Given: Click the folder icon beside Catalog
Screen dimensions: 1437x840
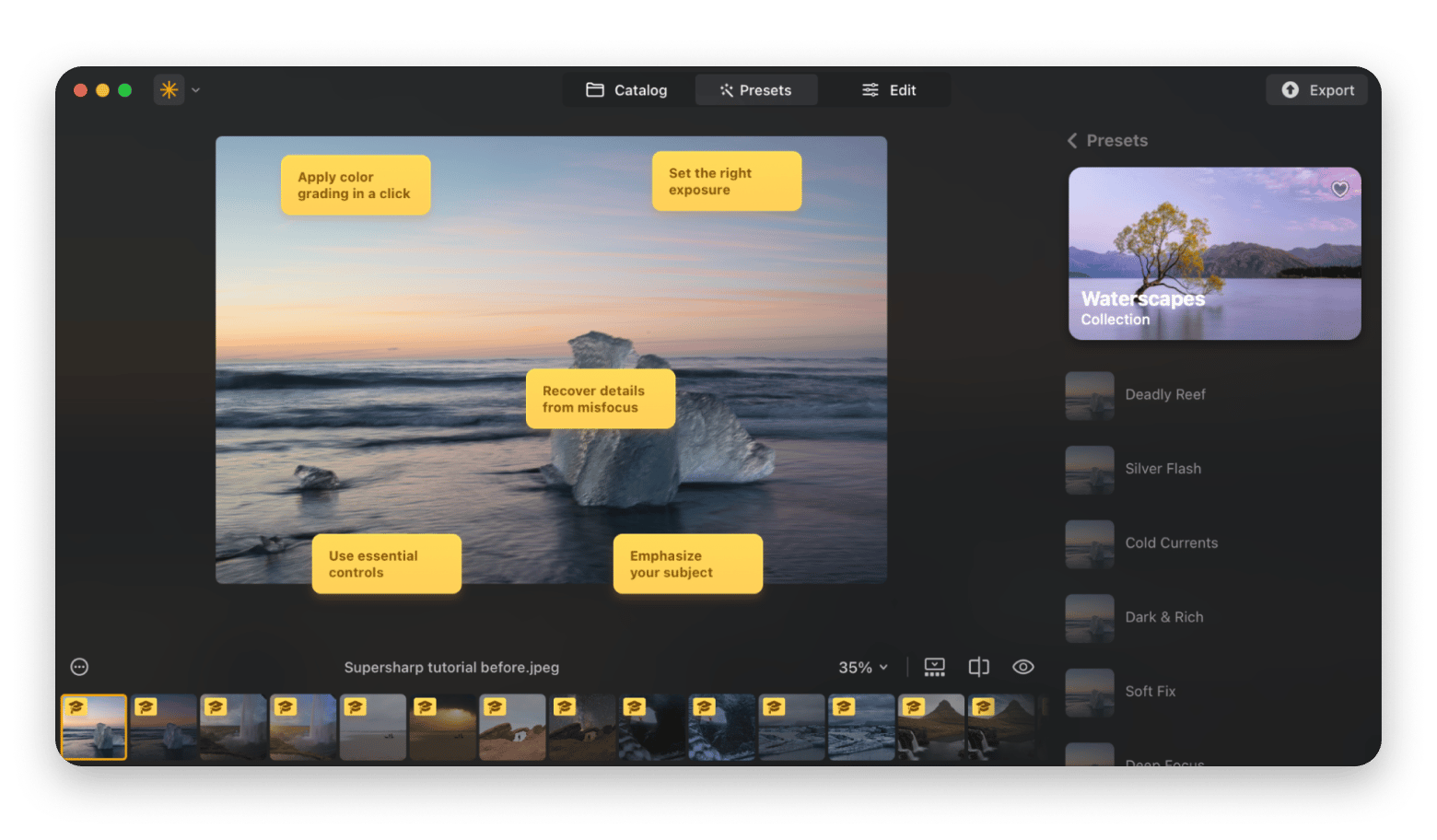Looking at the screenshot, I should [595, 90].
